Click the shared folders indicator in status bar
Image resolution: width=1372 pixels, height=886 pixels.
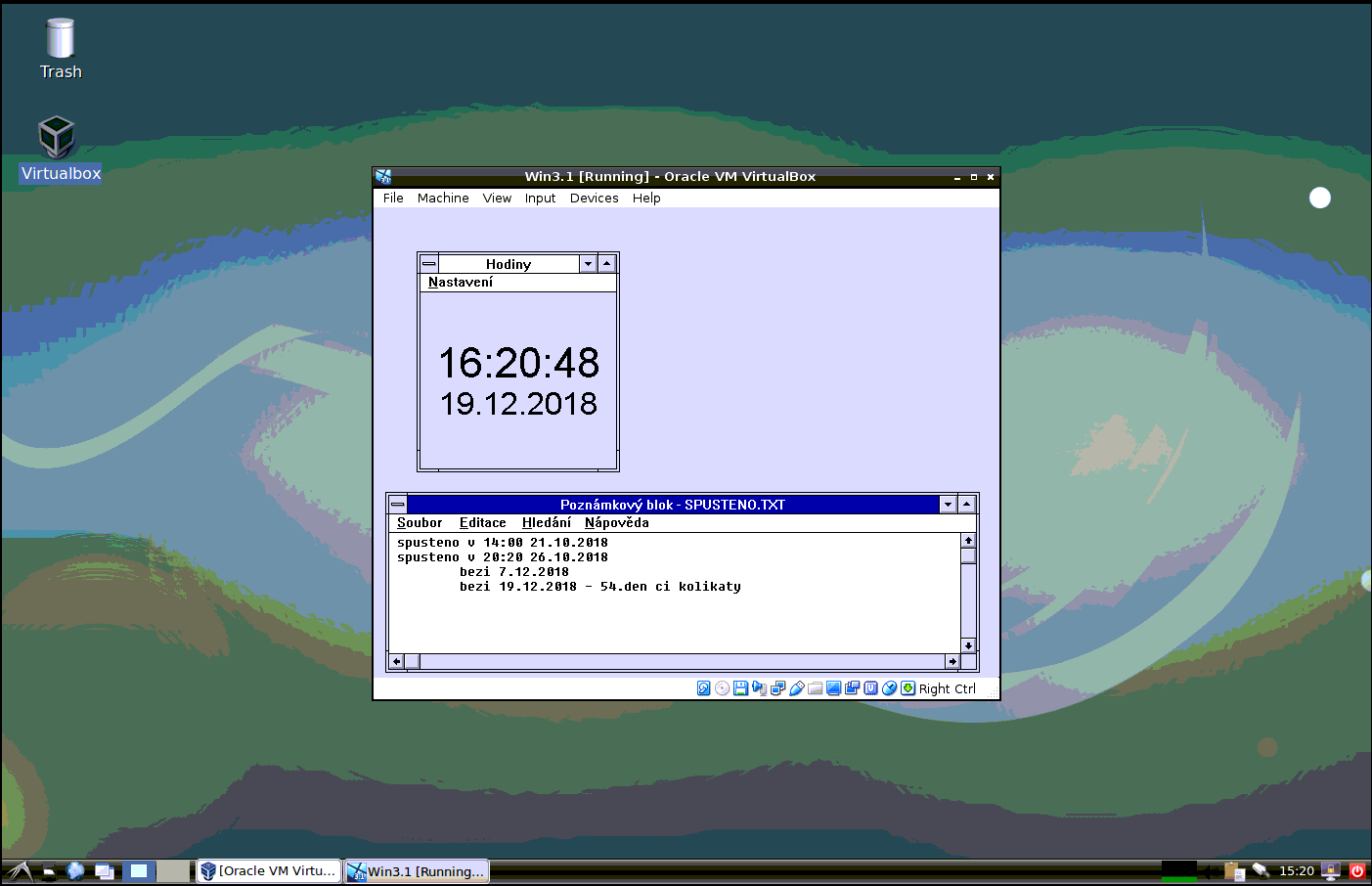pyautogui.click(x=815, y=688)
